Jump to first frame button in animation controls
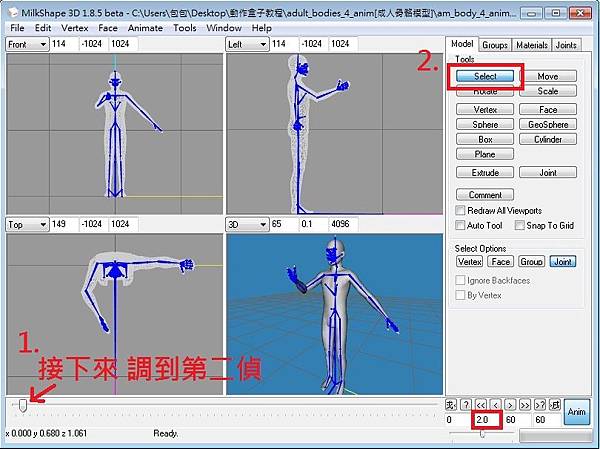Image resolution: width=600 pixels, height=449 pixels. (451, 405)
